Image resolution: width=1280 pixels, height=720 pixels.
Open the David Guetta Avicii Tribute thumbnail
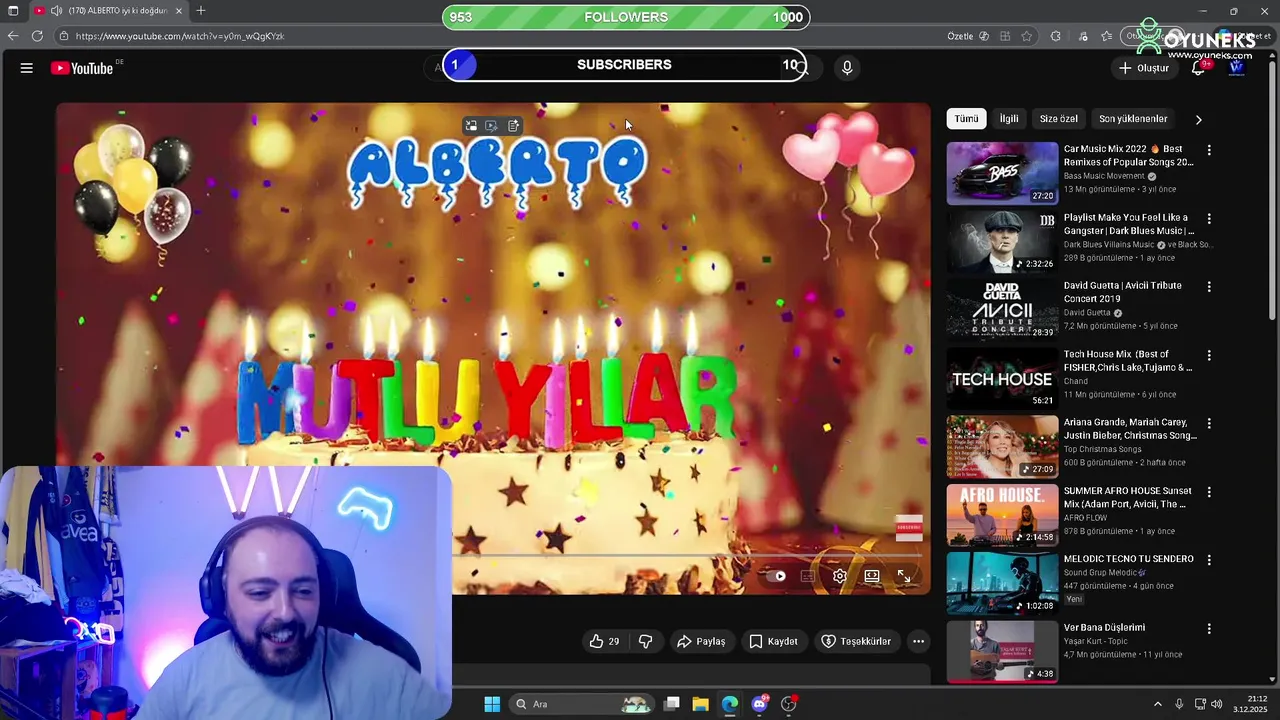coord(1002,310)
